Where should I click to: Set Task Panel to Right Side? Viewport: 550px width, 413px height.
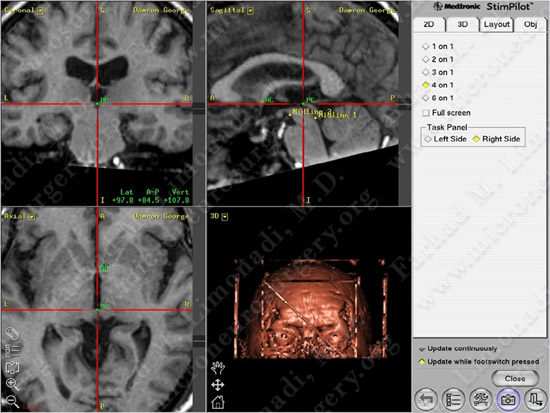tap(496, 139)
